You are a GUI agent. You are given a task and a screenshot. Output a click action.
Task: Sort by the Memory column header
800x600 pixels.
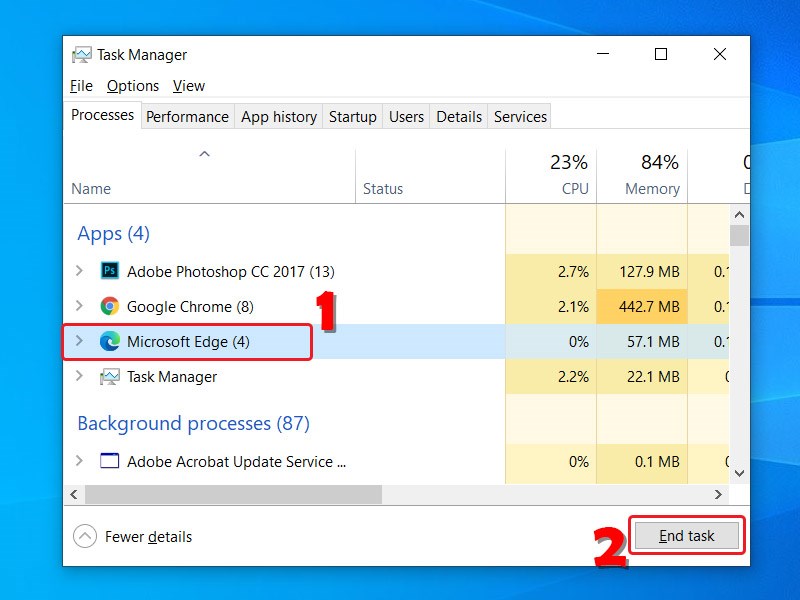[642, 176]
